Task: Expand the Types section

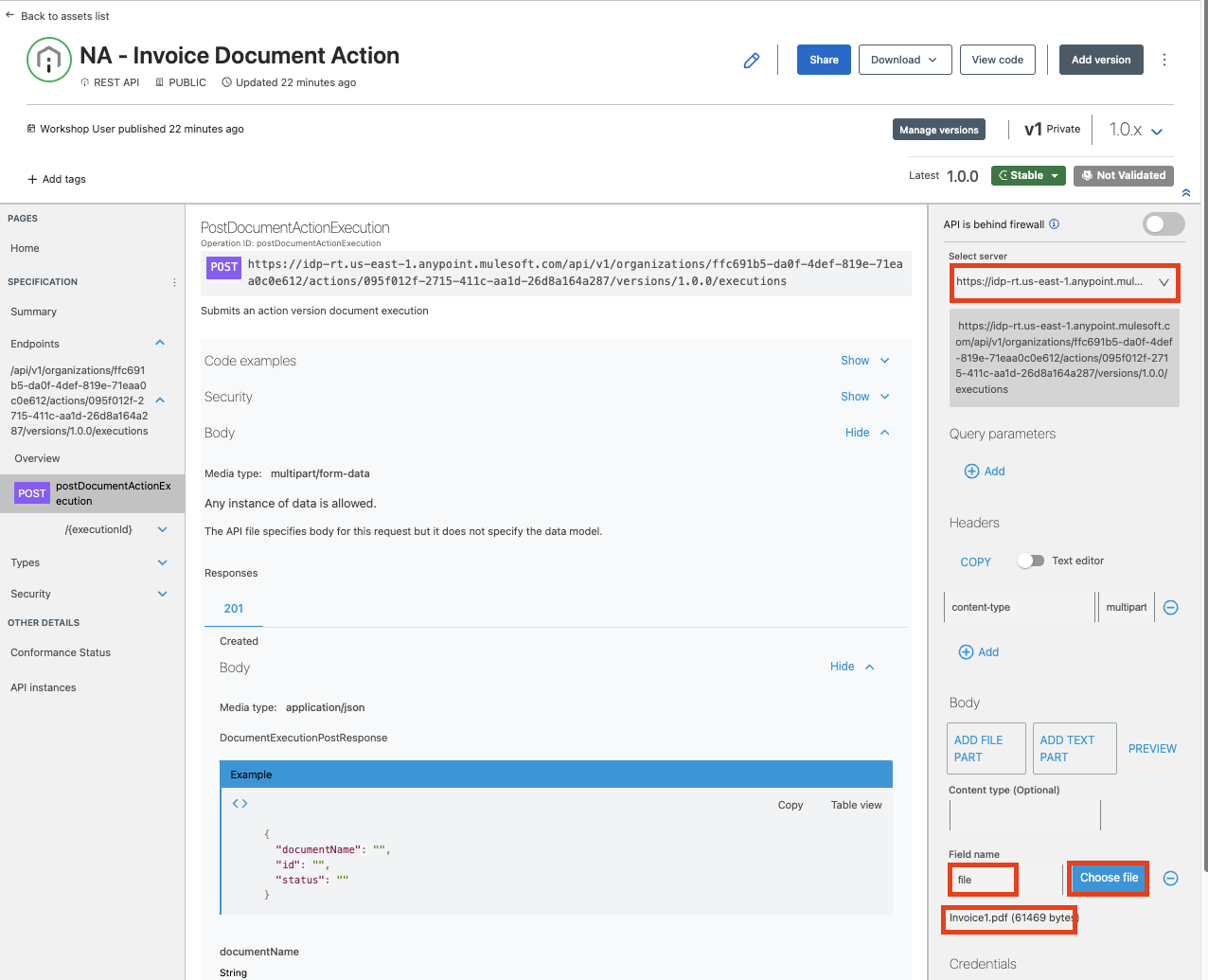Action: point(162,562)
